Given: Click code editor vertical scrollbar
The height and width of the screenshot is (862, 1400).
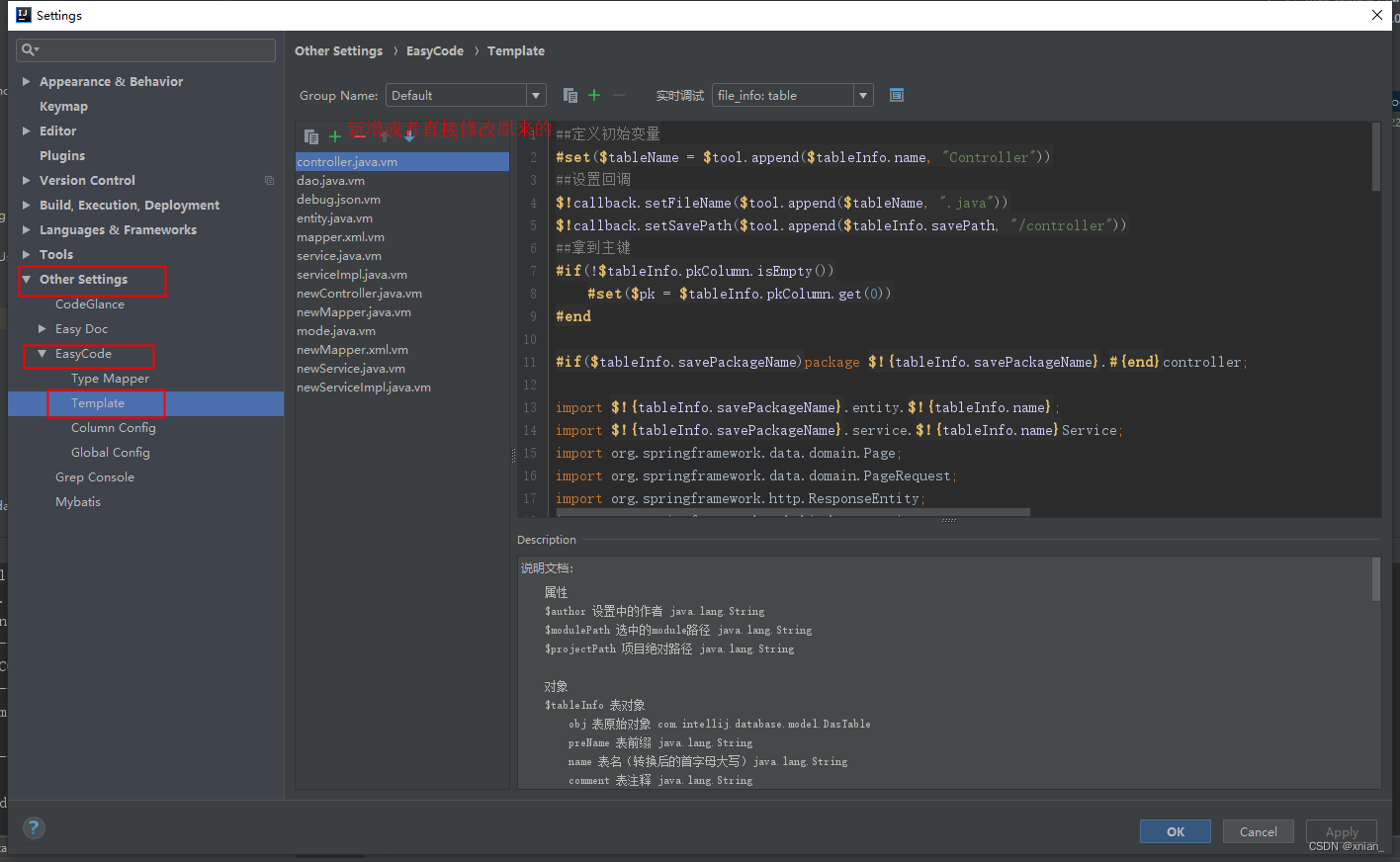Looking at the screenshot, I should coord(1376,156).
